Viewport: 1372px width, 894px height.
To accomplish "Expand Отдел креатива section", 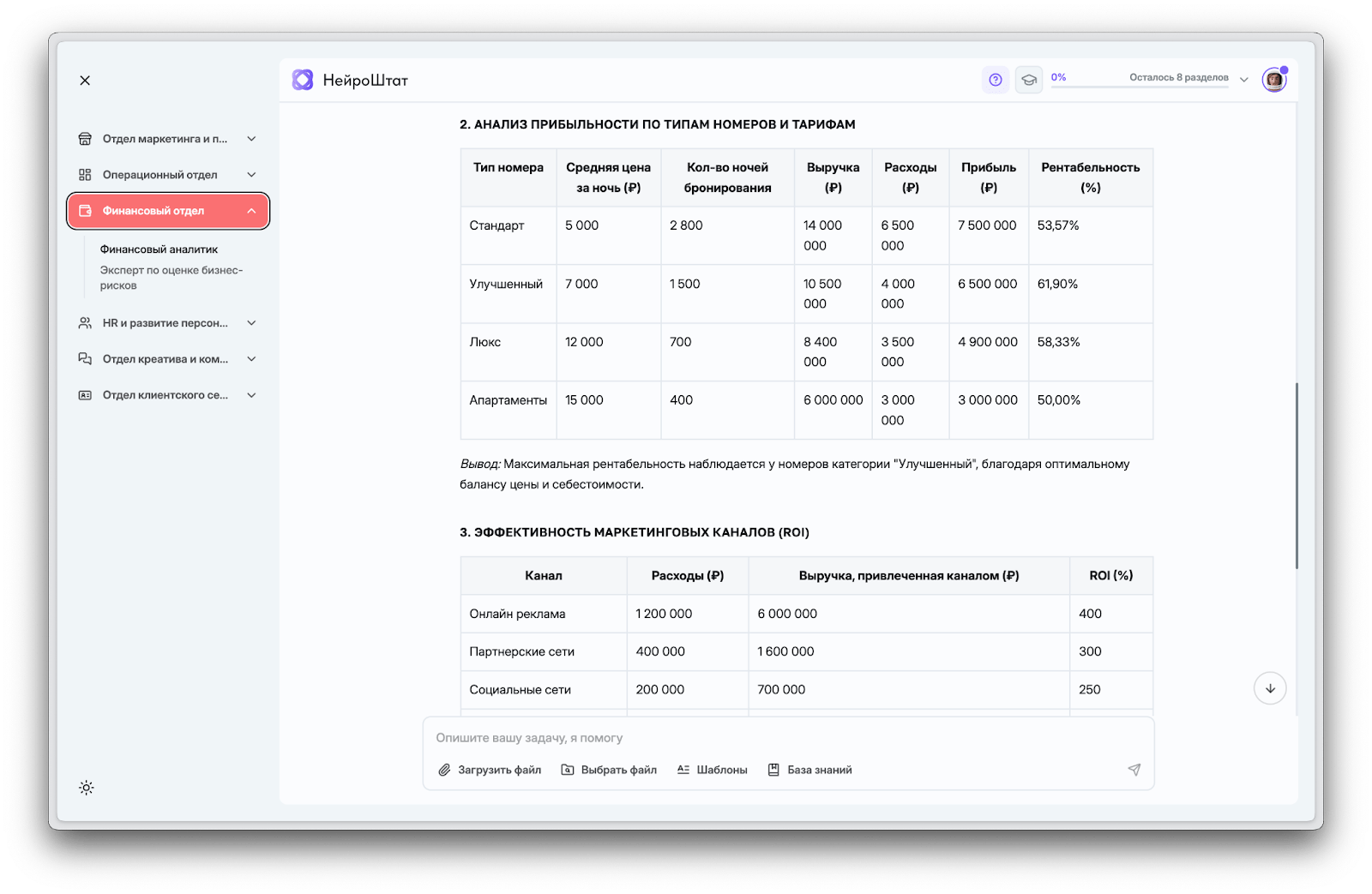I will 167,359.
